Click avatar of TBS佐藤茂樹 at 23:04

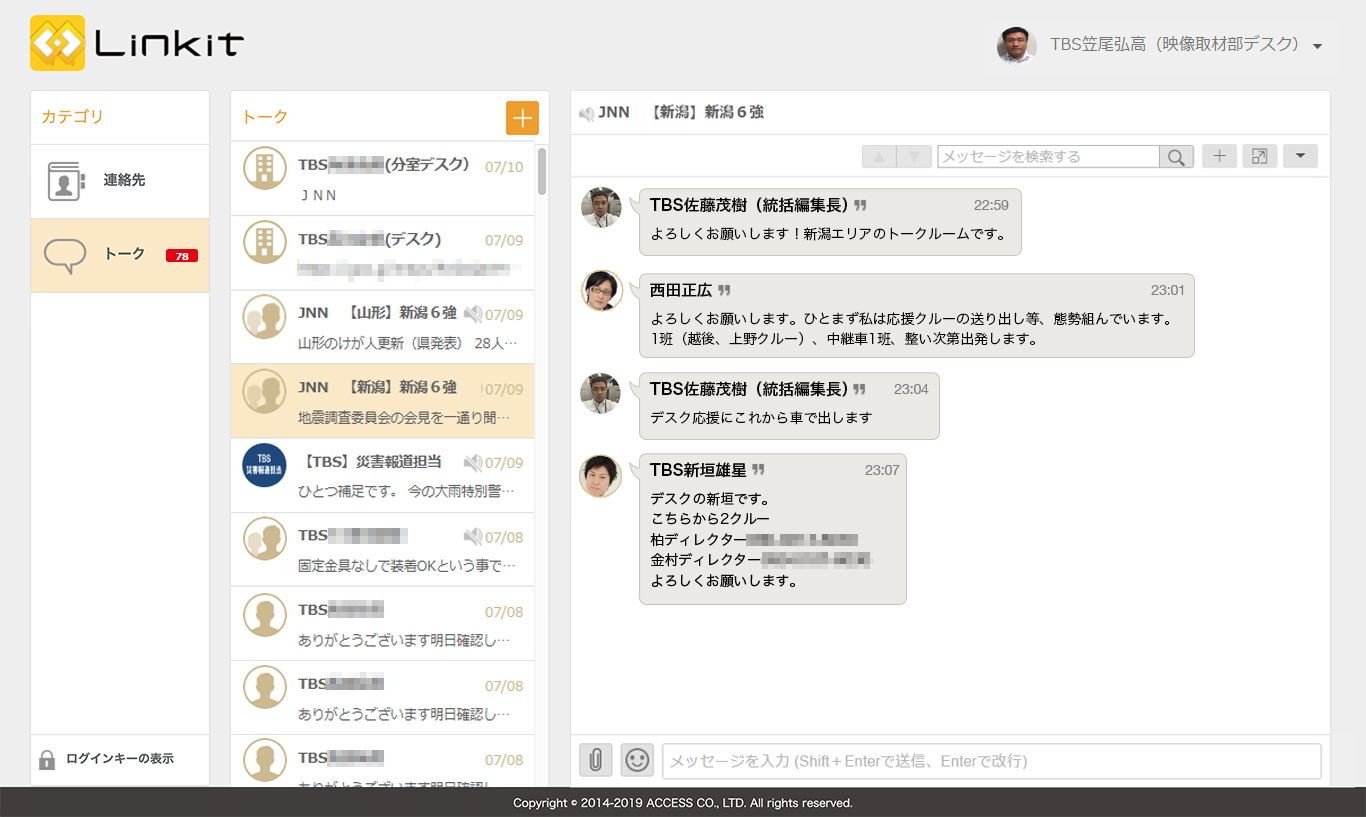601,393
